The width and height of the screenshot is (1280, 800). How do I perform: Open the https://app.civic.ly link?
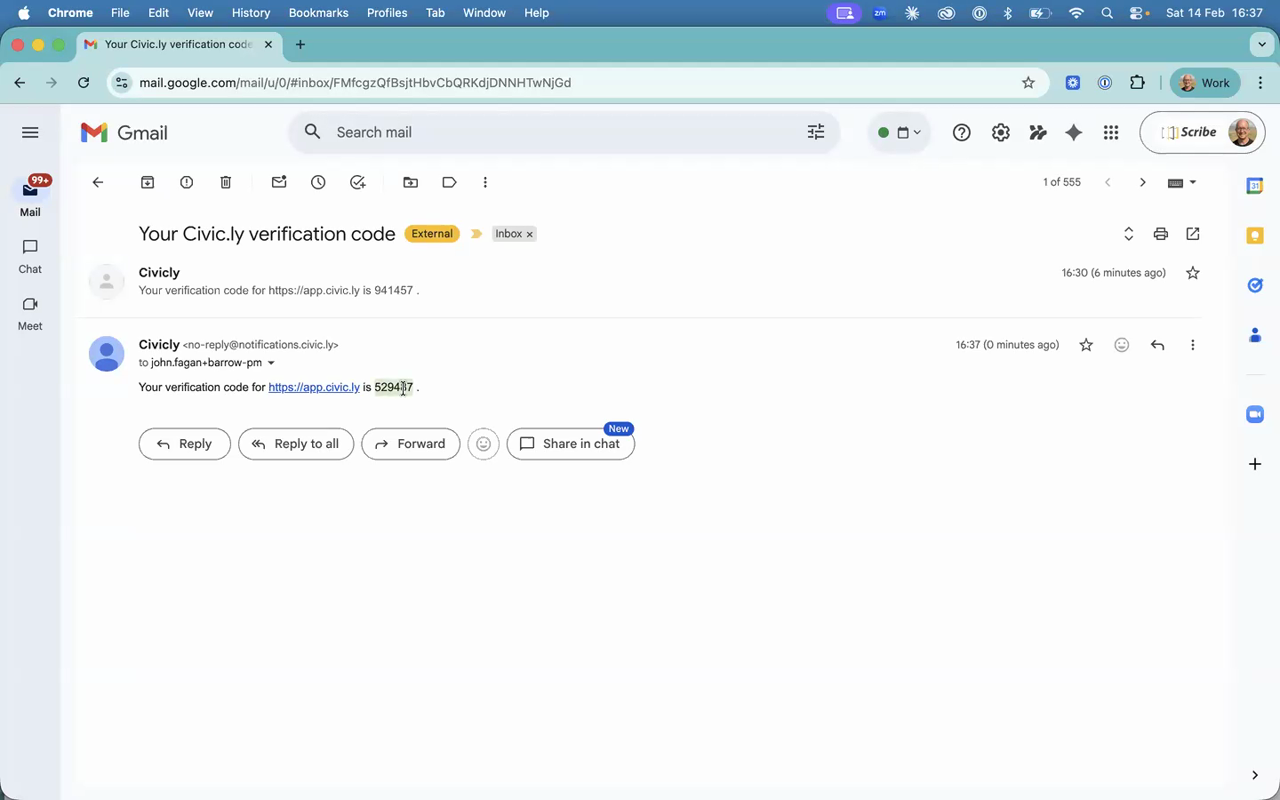coord(314,387)
